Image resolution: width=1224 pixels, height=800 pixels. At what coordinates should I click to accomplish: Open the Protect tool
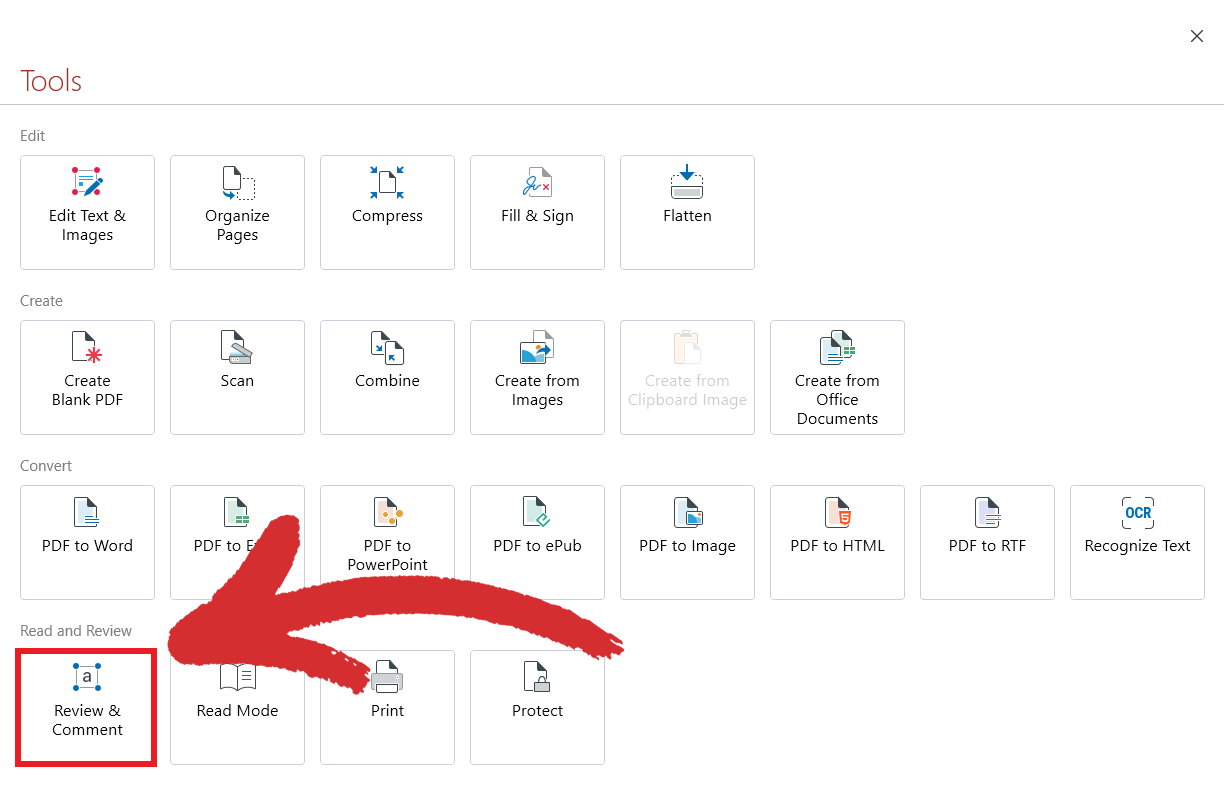click(x=537, y=707)
